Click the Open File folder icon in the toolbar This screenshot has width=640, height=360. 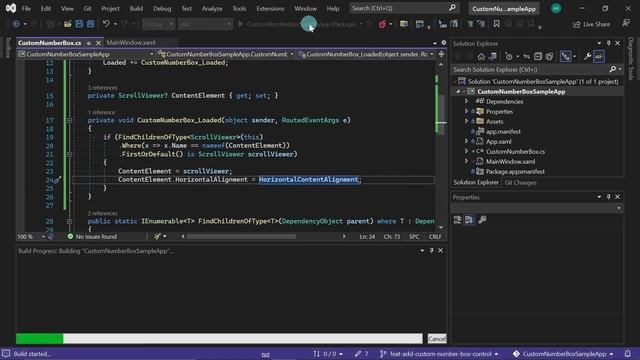click(x=67, y=24)
